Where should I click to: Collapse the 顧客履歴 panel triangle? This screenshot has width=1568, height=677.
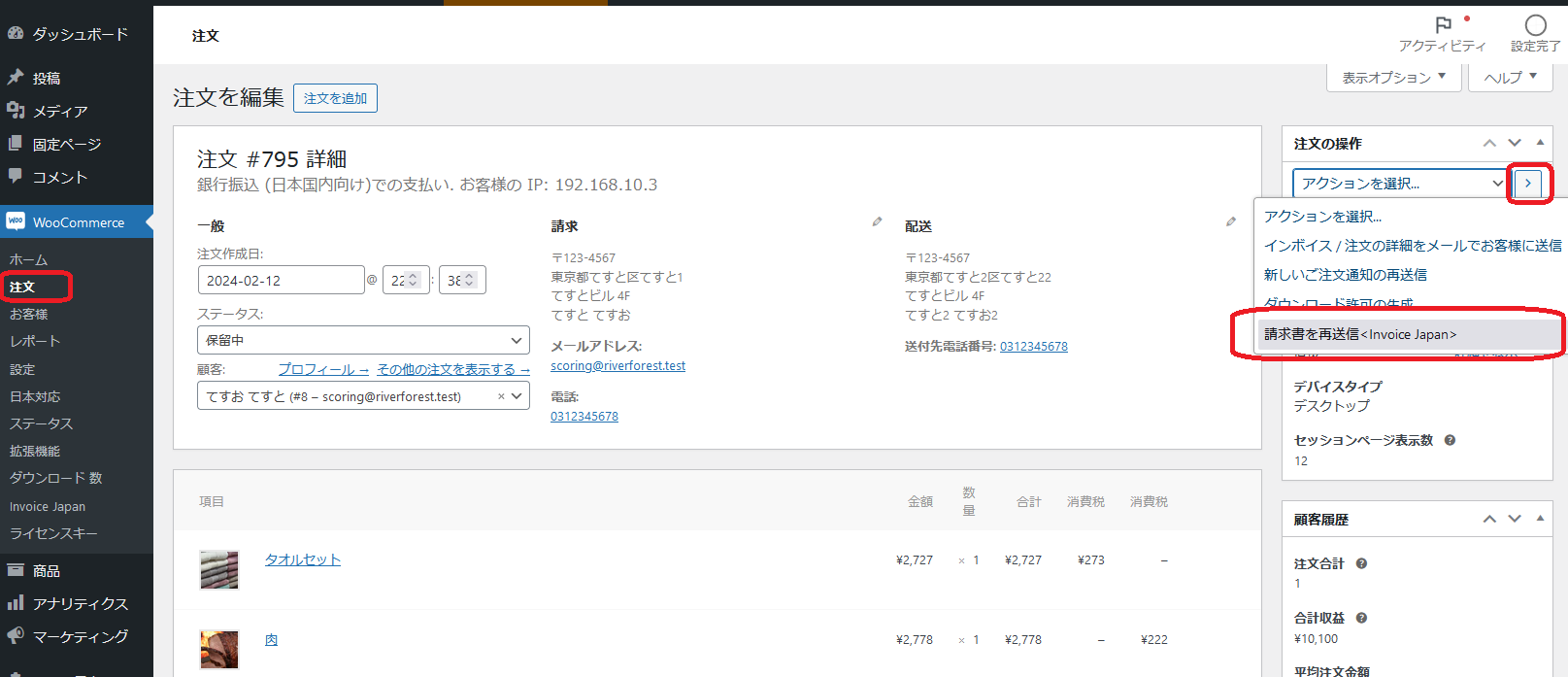point(1540,519)
